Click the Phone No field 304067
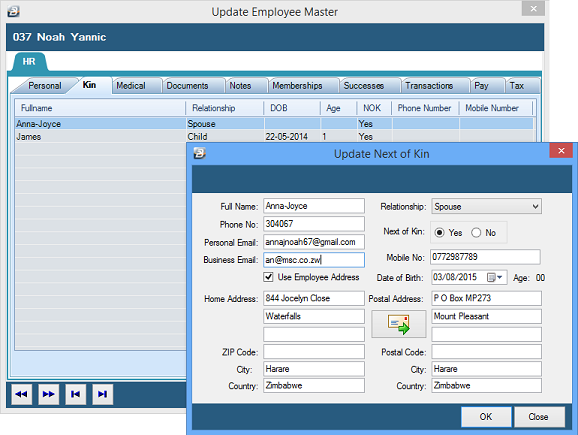The height and width of the screenshot is (435, 578). 314,224
